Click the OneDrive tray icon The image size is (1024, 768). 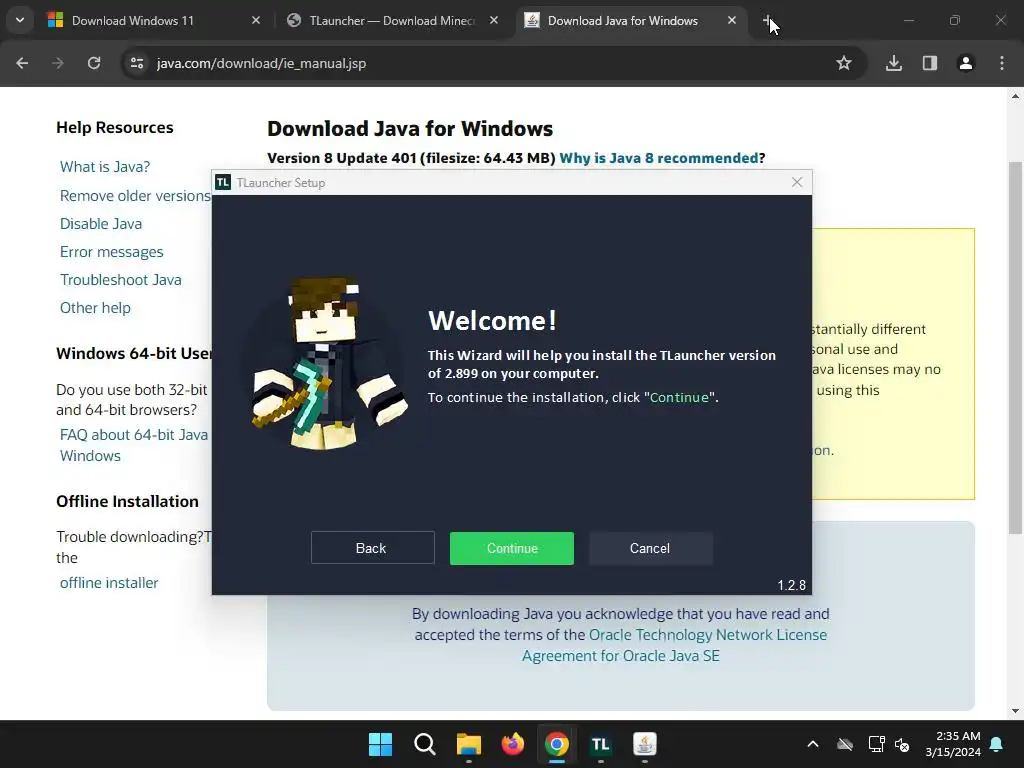[845, 744]
